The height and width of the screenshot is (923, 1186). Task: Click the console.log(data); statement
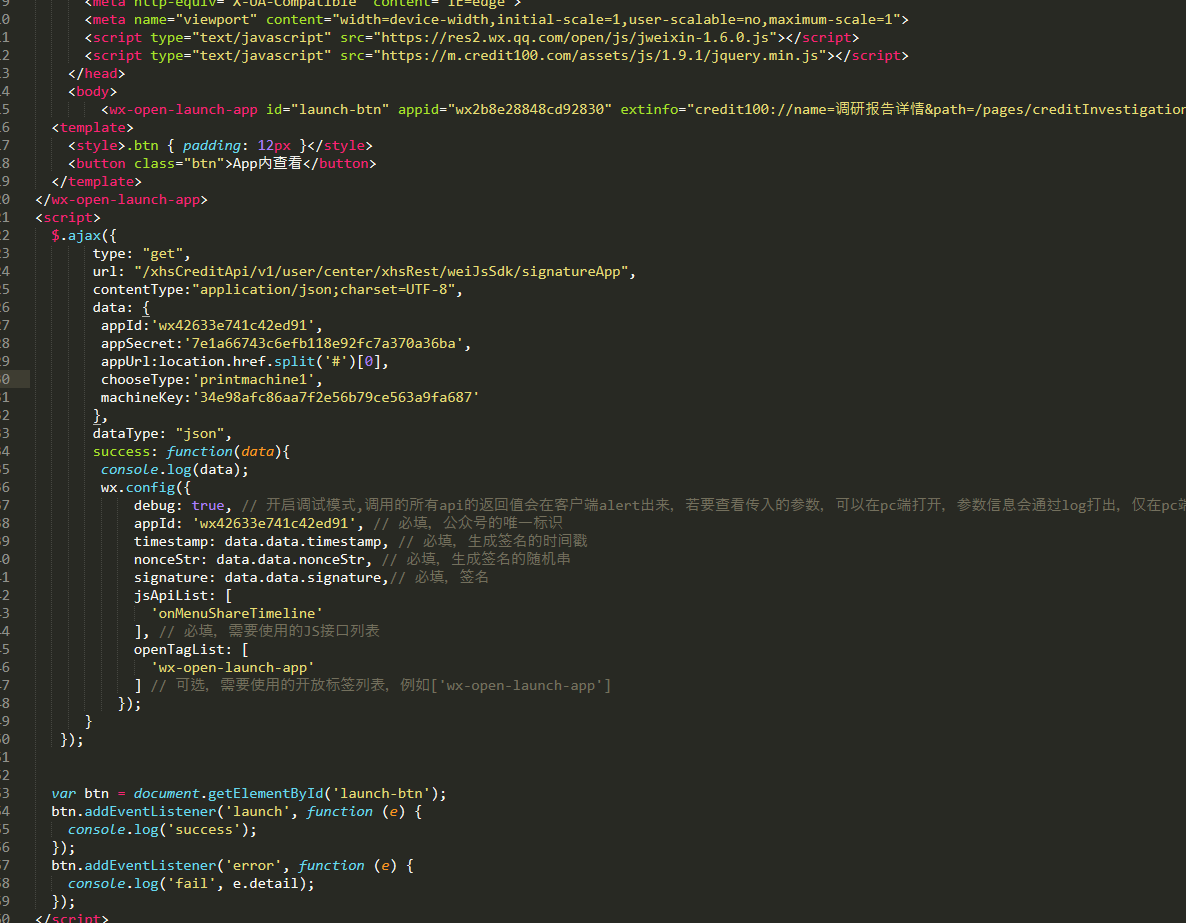[x=175, y=470]
